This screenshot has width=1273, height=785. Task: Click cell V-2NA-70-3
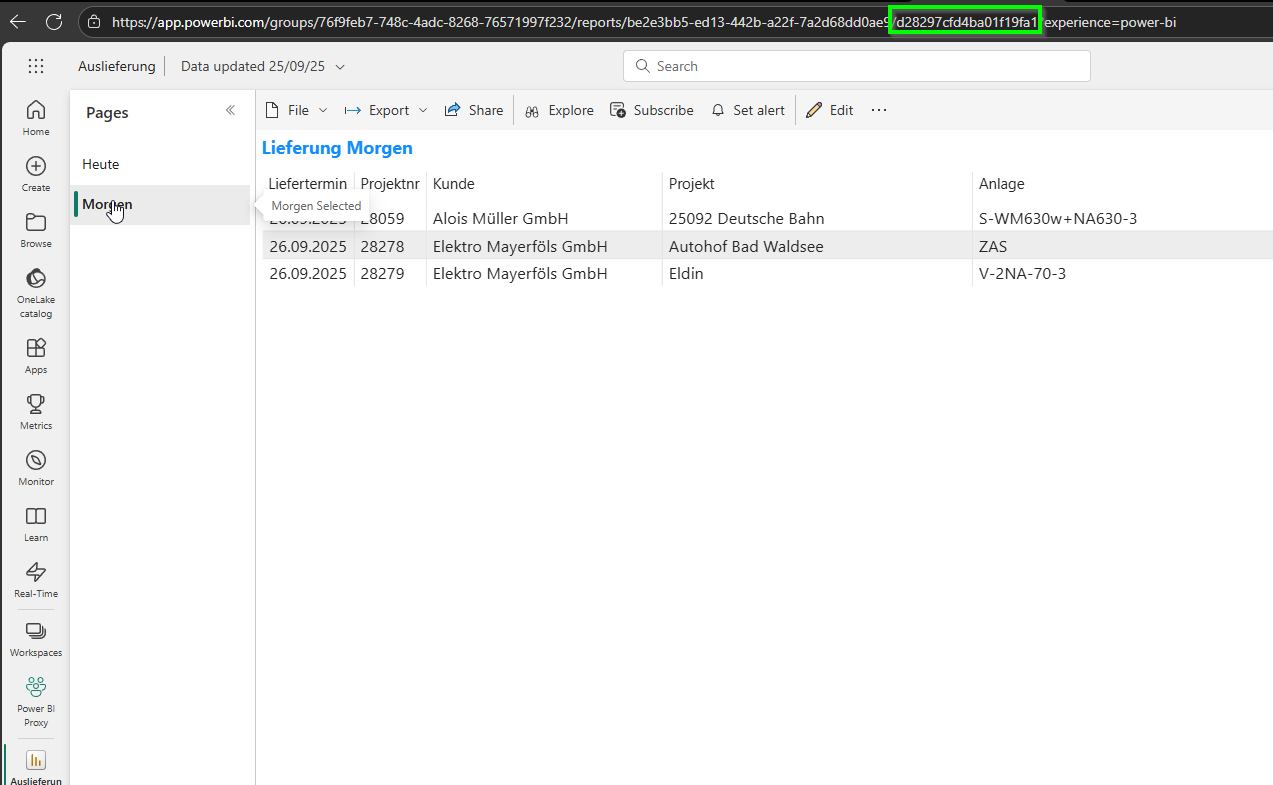pos(1022,273)
